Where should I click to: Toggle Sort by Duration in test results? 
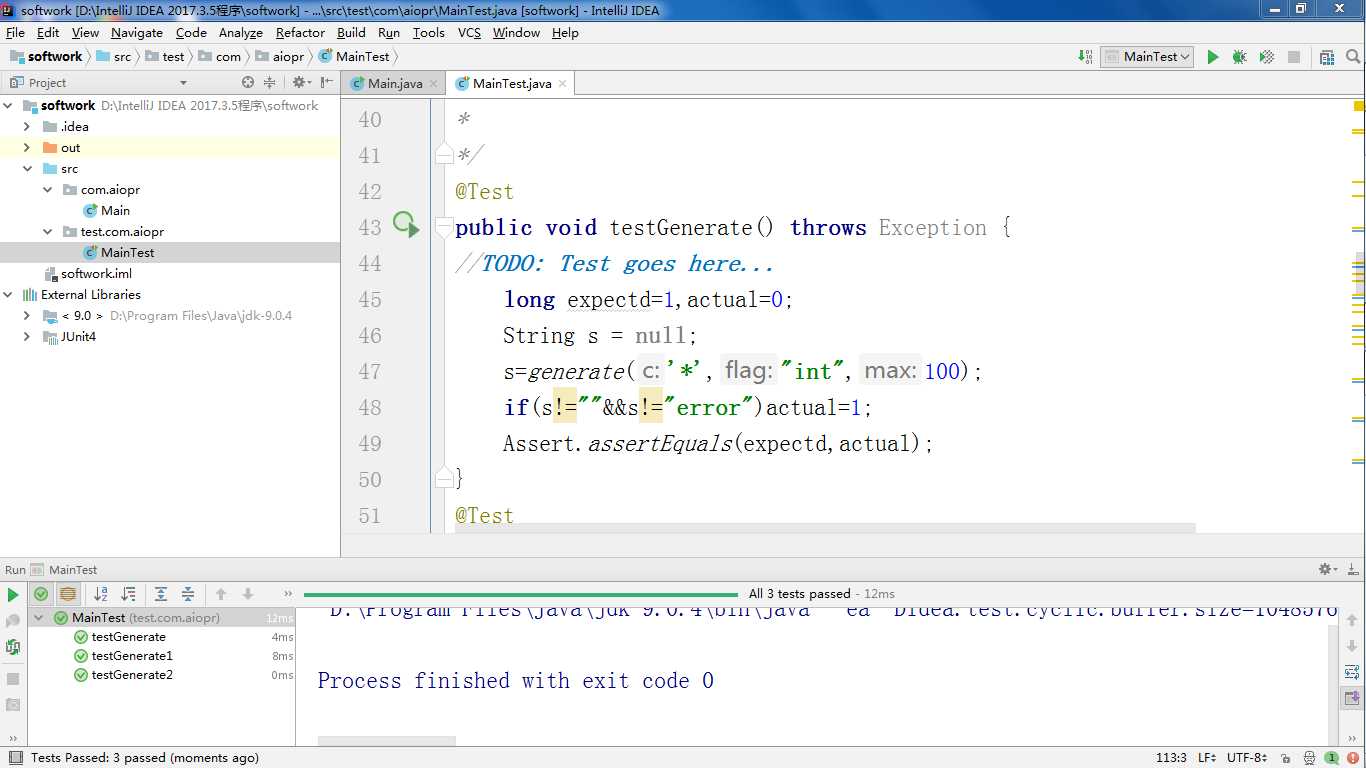(128, 594)
